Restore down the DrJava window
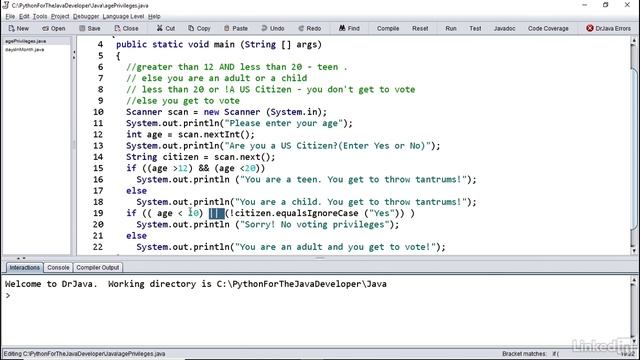 tap(606, 5)
